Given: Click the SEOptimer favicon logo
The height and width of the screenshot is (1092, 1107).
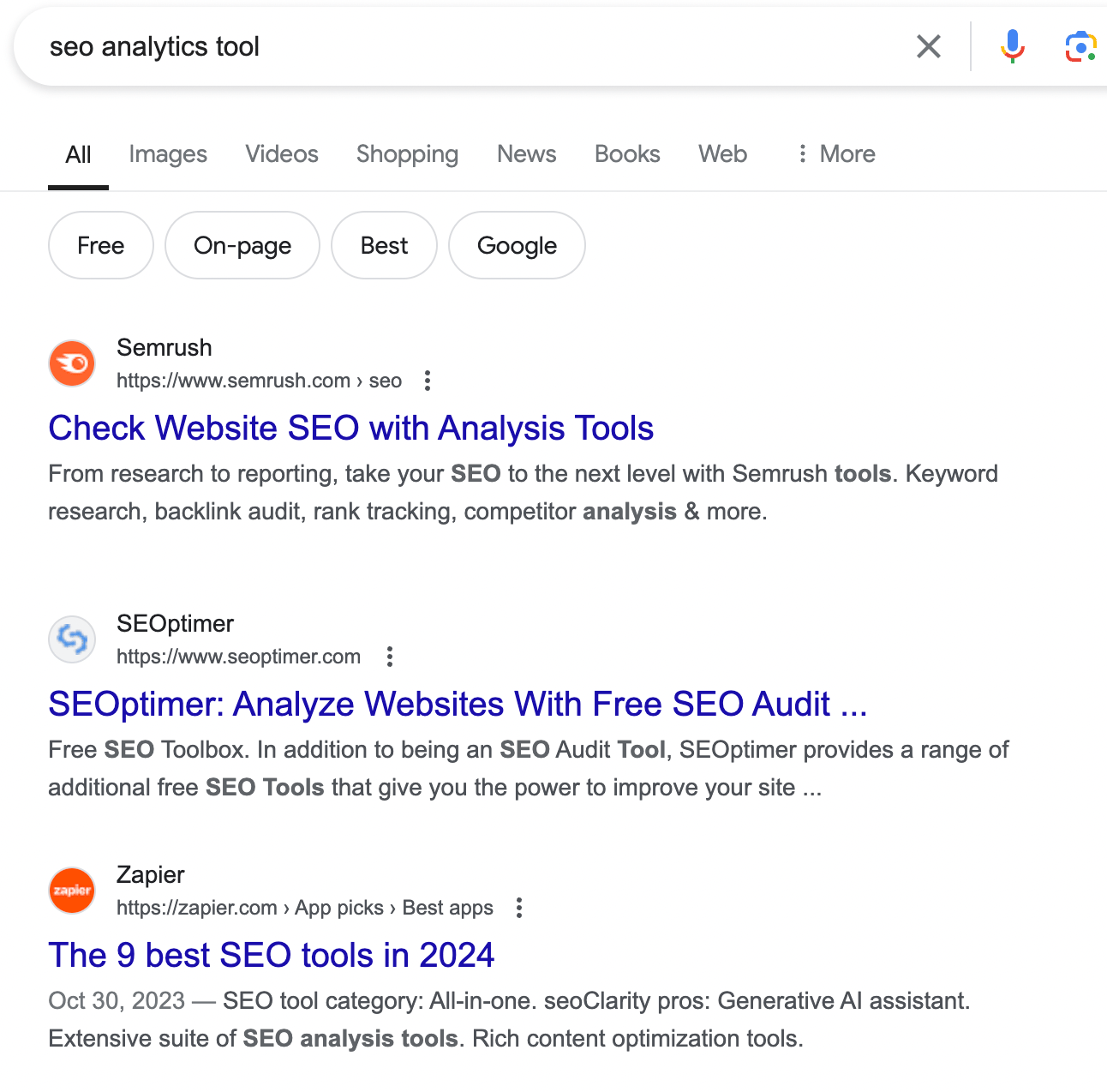Looking at the screenshot, I should [x=72, y=639].
